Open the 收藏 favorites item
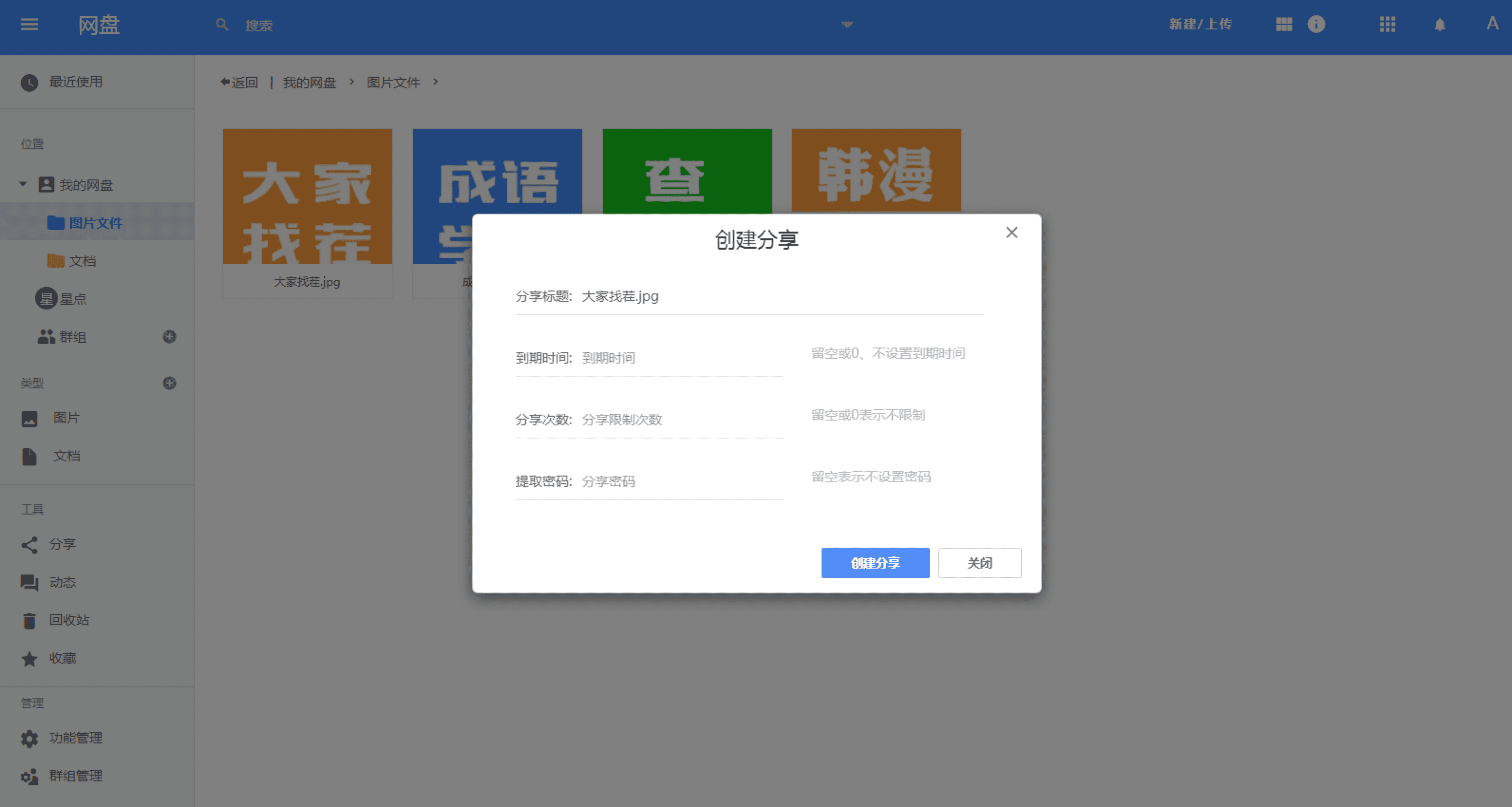The height and width of the screenshot is (807, 1512). [x=62, y=658]
